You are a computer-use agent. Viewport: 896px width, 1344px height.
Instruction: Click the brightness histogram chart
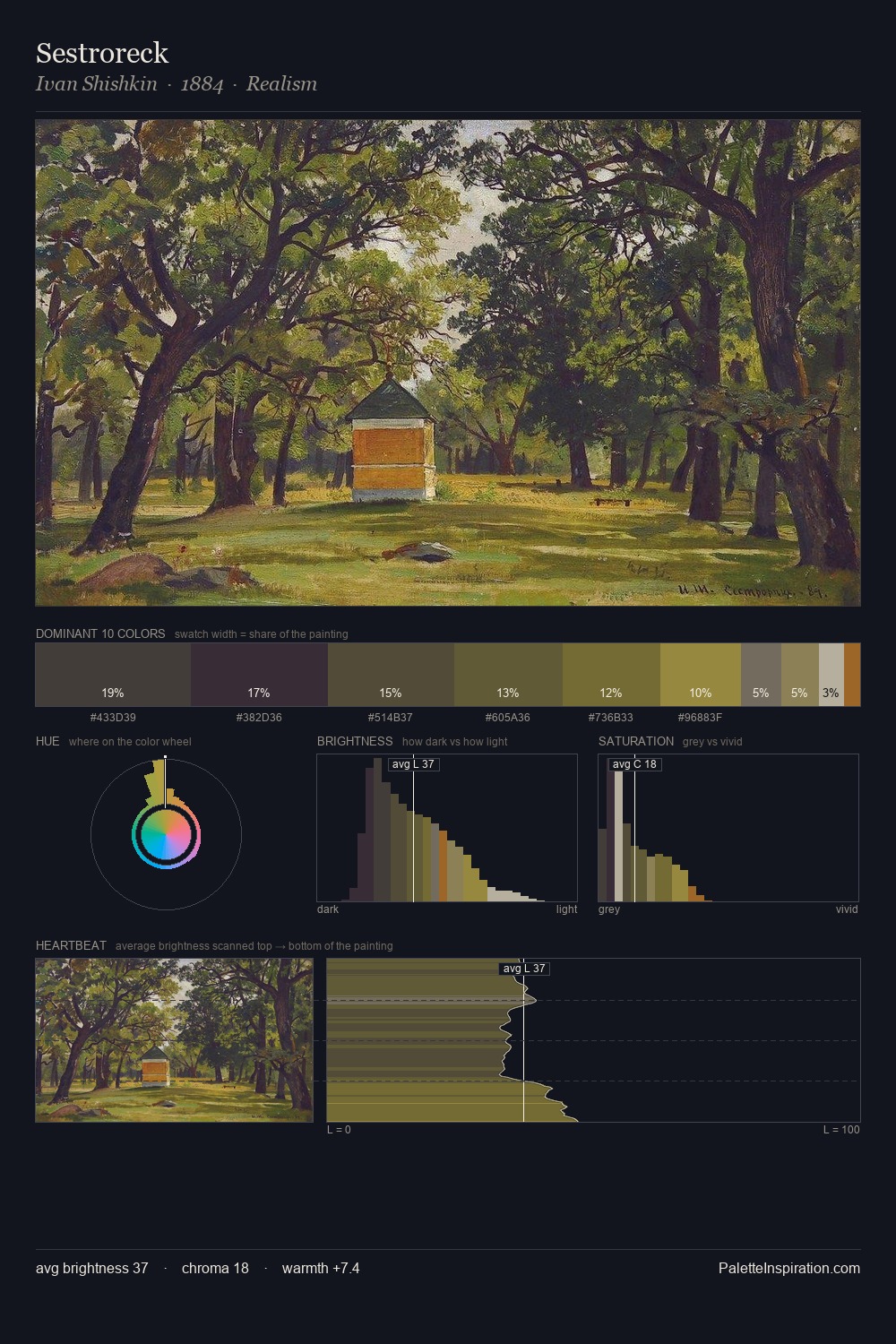pos(447,828)
